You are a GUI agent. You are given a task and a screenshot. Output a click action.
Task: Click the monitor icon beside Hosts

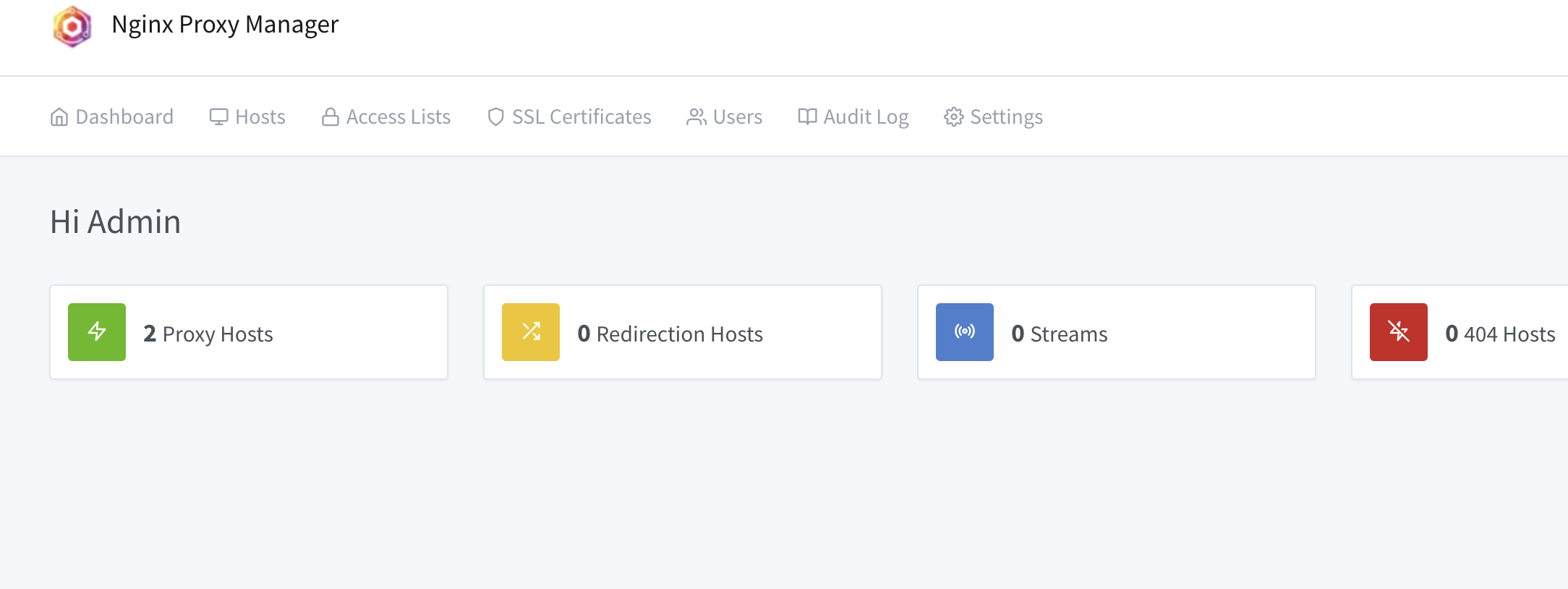tap(218, 116)
